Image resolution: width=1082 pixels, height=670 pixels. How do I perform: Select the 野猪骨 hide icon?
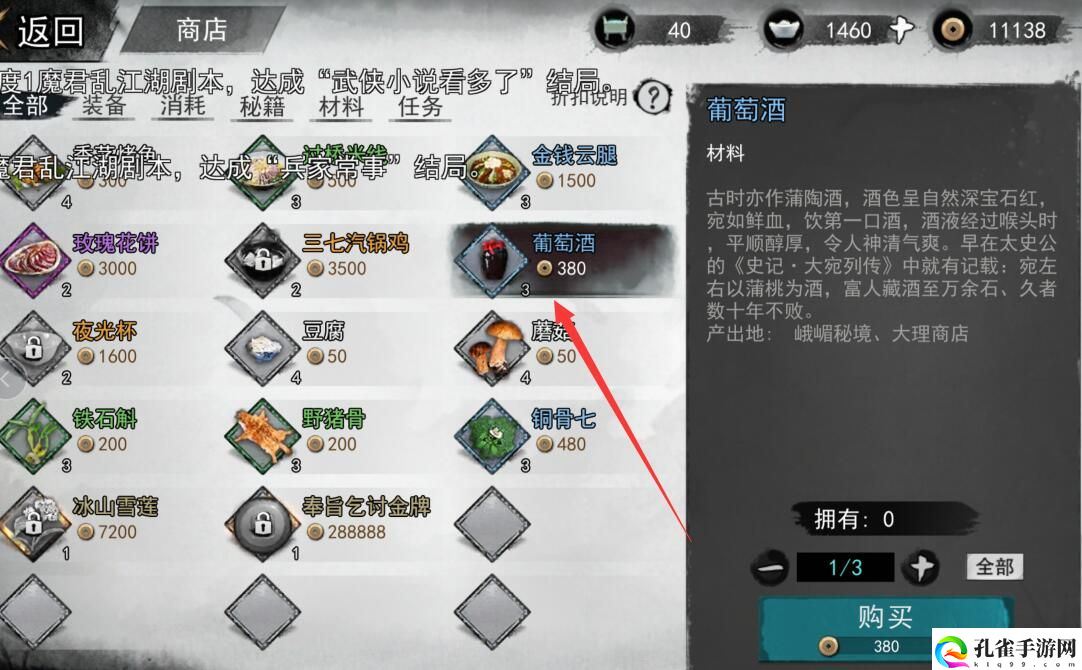pos(262,436)
